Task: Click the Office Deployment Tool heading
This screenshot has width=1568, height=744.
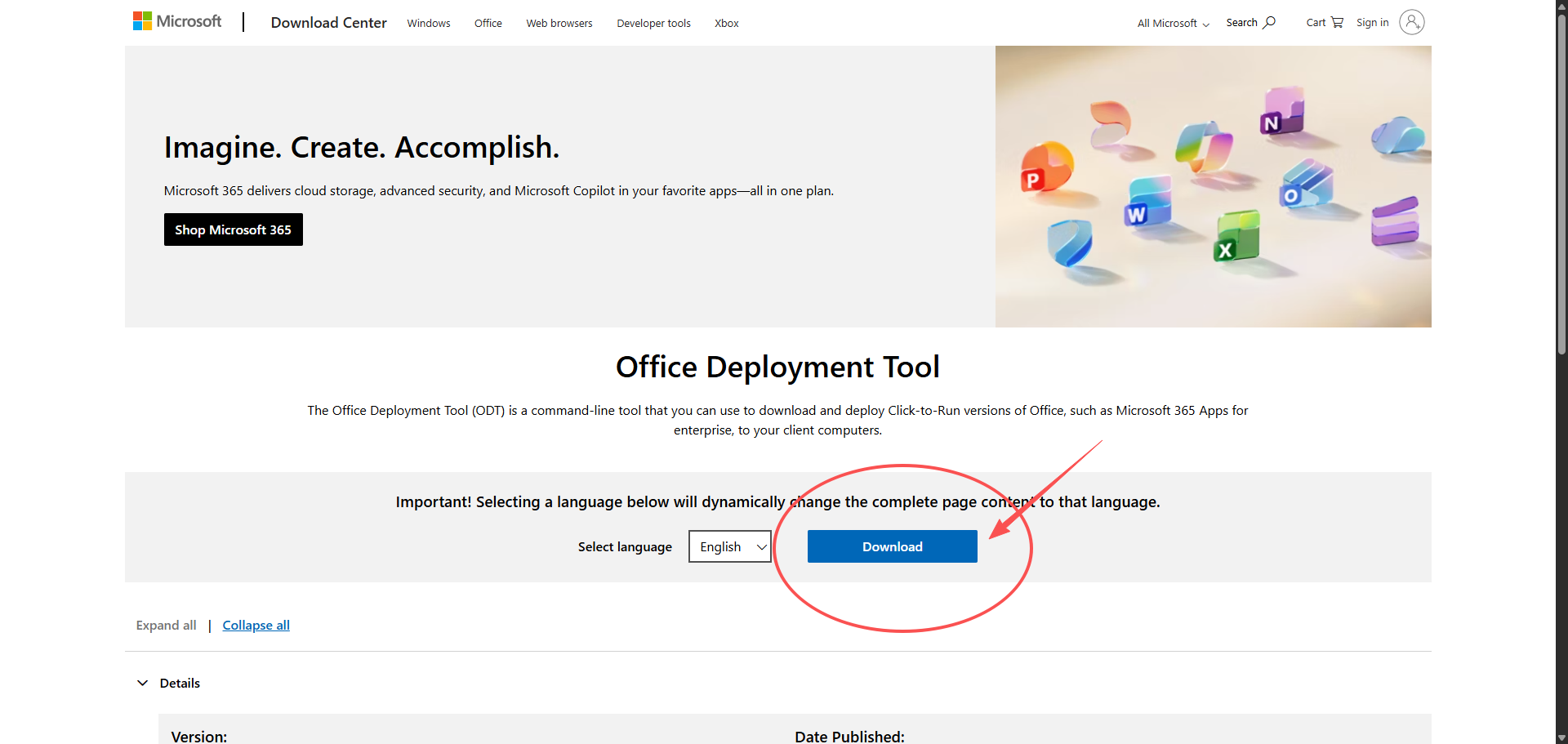Action: pos(777,368)
